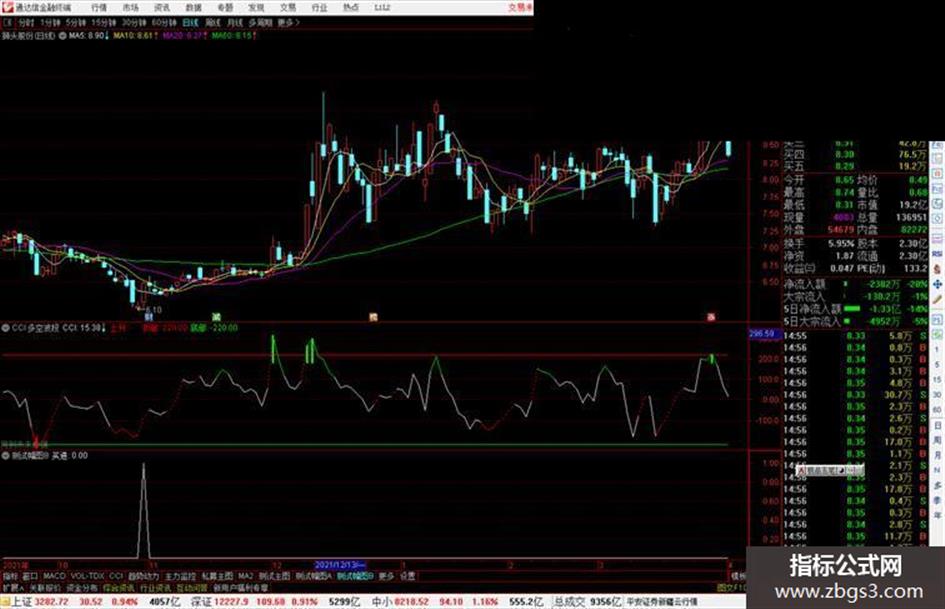Open the 发现 menu

256,8
